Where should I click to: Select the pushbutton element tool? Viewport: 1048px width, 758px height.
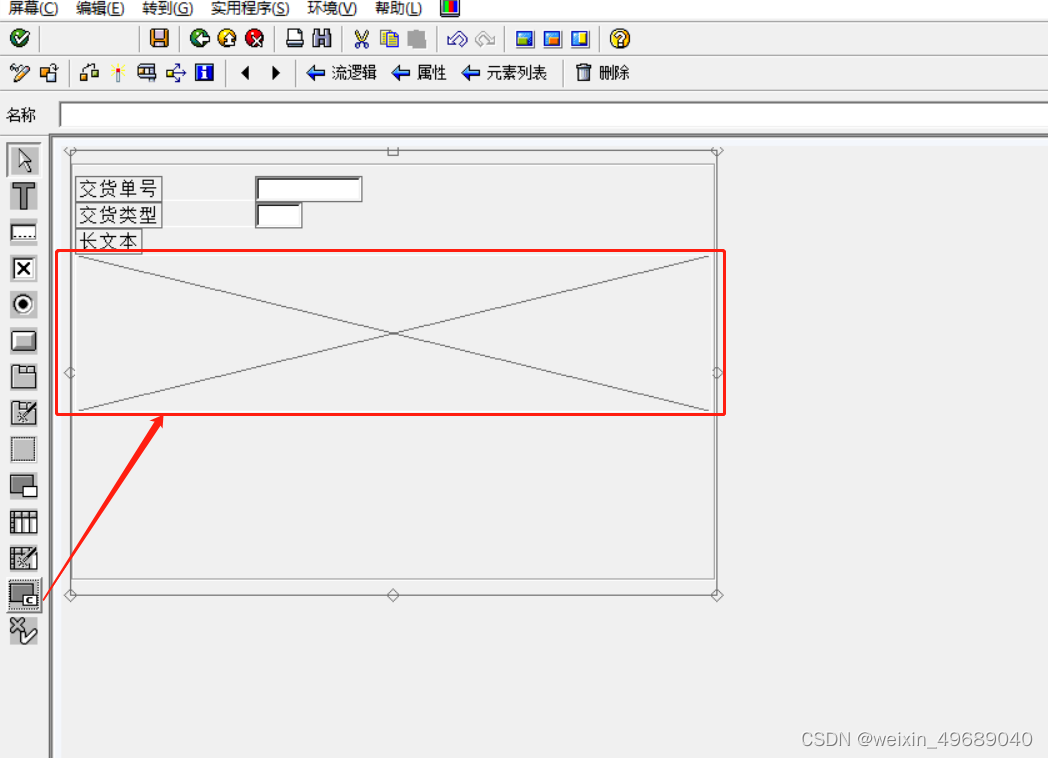point(23,341)
